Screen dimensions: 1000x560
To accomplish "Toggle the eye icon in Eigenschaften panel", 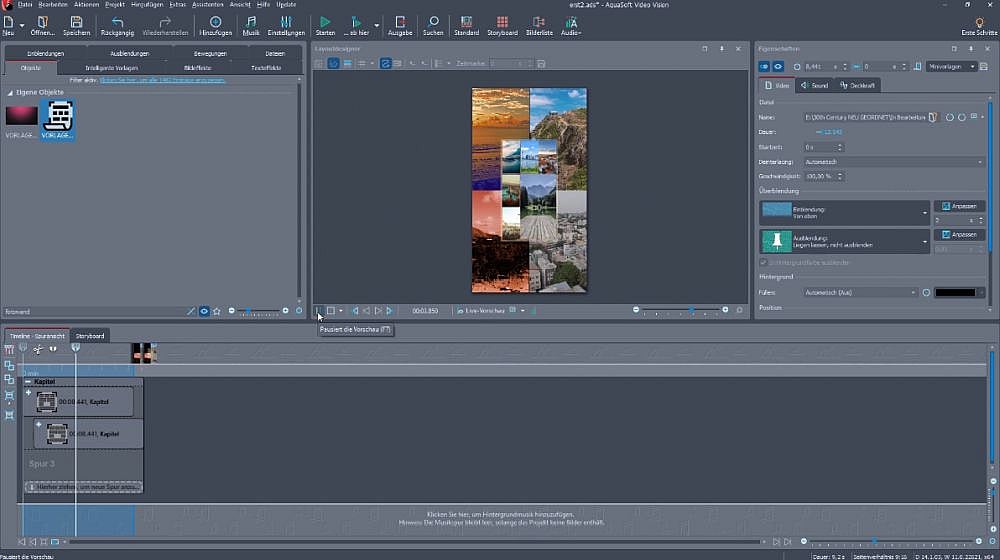I will tap(777, 66).
